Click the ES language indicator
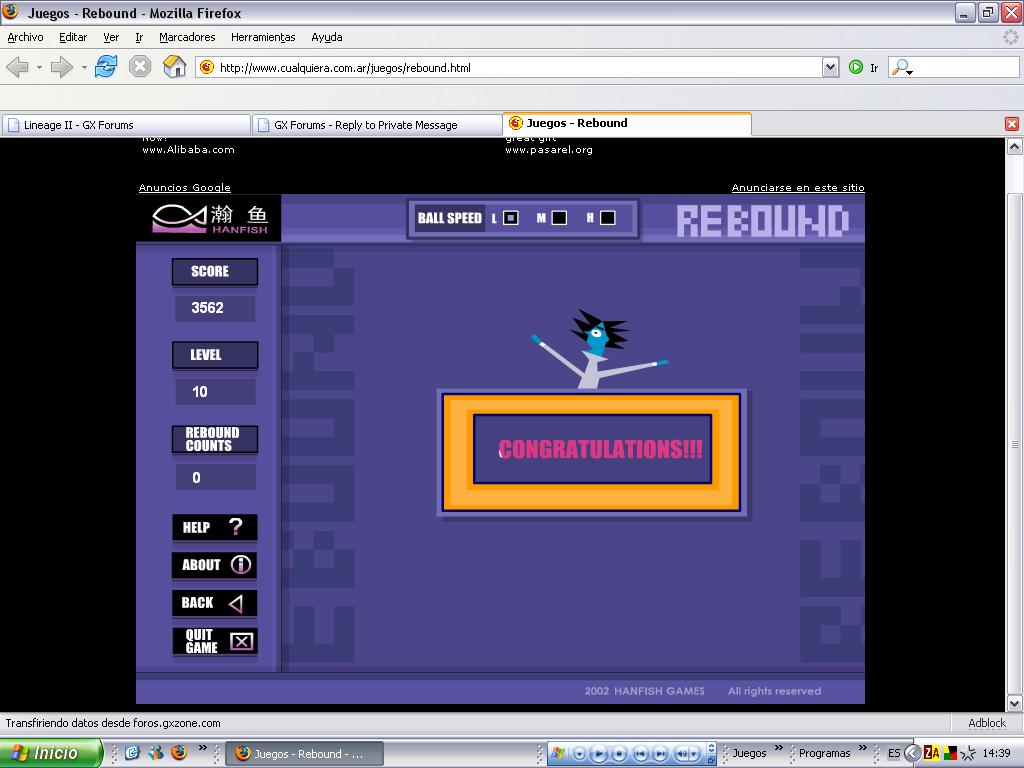The image size is (1024, 768). [x=894, y=753]
